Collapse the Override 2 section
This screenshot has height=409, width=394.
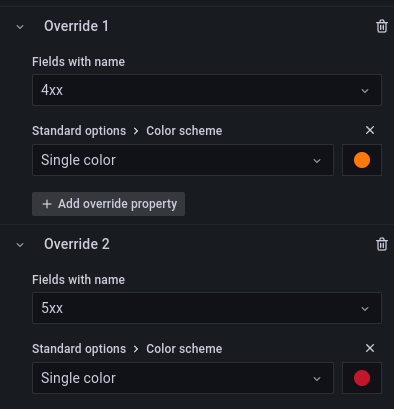click(20, 245)
